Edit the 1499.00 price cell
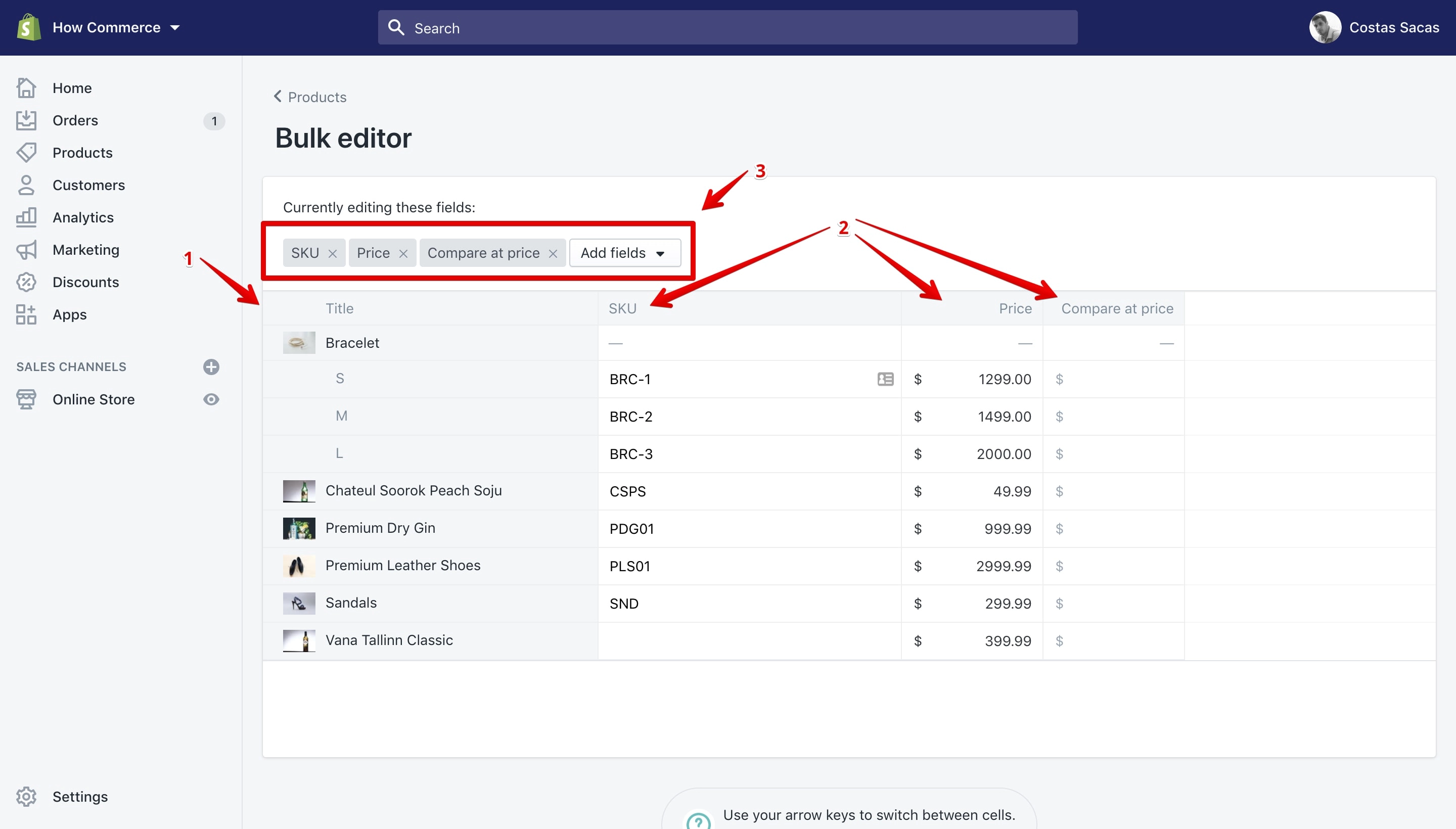 [972, 417]
